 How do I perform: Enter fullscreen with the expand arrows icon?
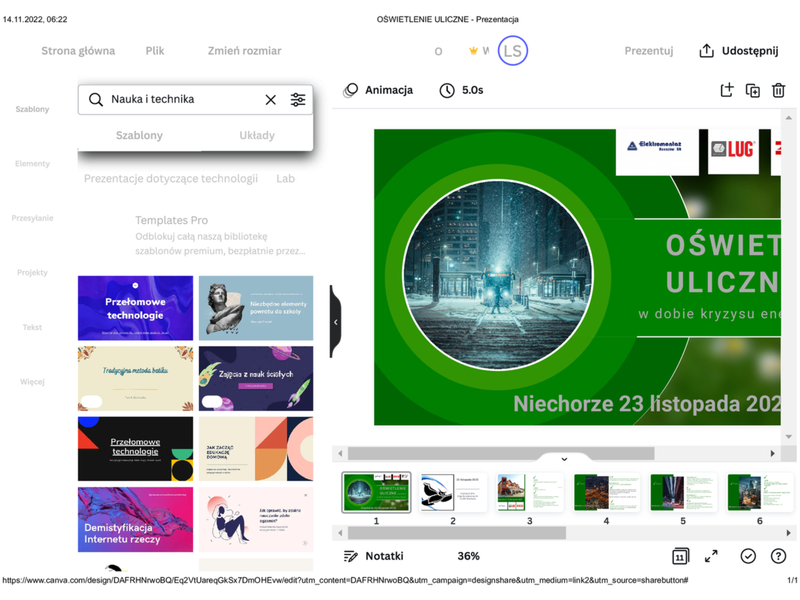[711, 556]
